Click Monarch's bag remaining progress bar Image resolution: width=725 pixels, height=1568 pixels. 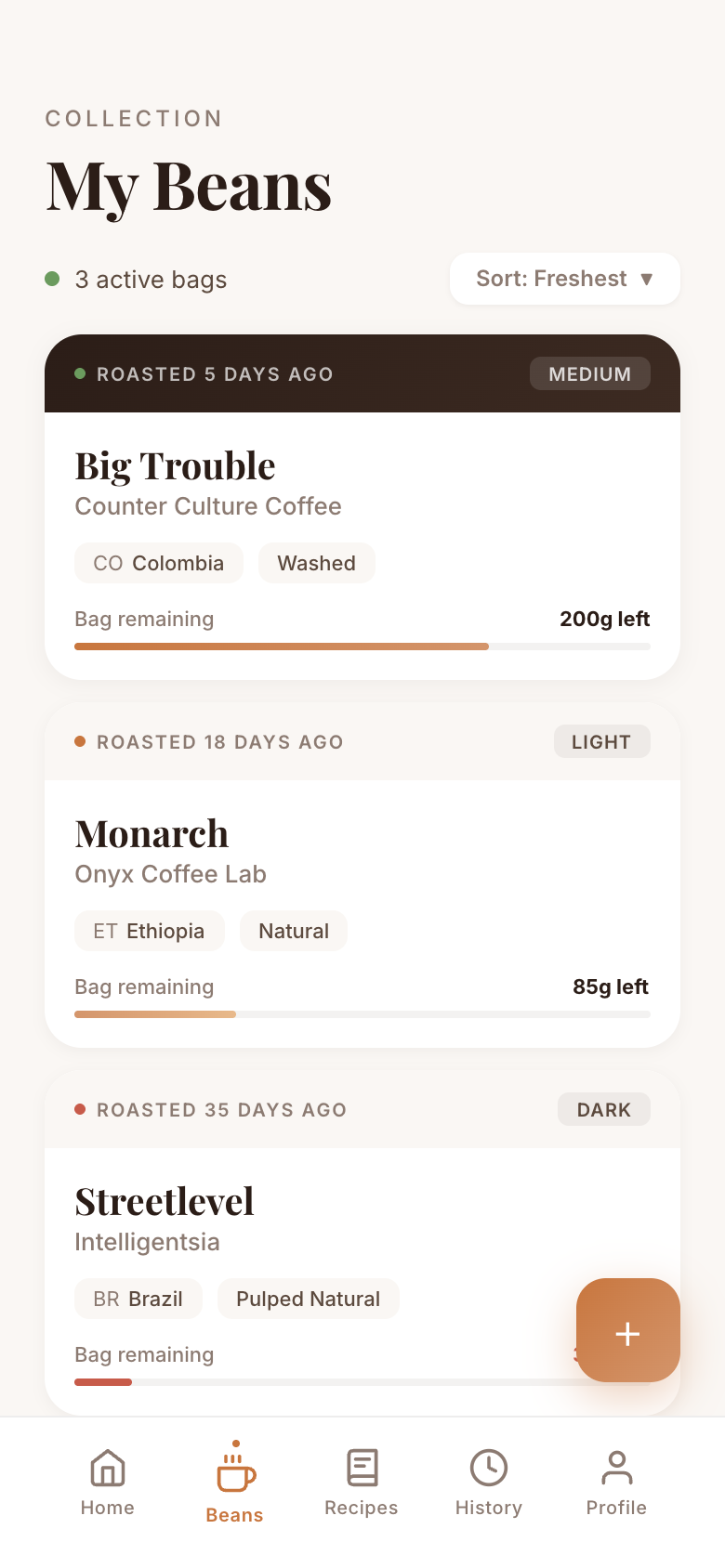click(x=362, y=1013)
